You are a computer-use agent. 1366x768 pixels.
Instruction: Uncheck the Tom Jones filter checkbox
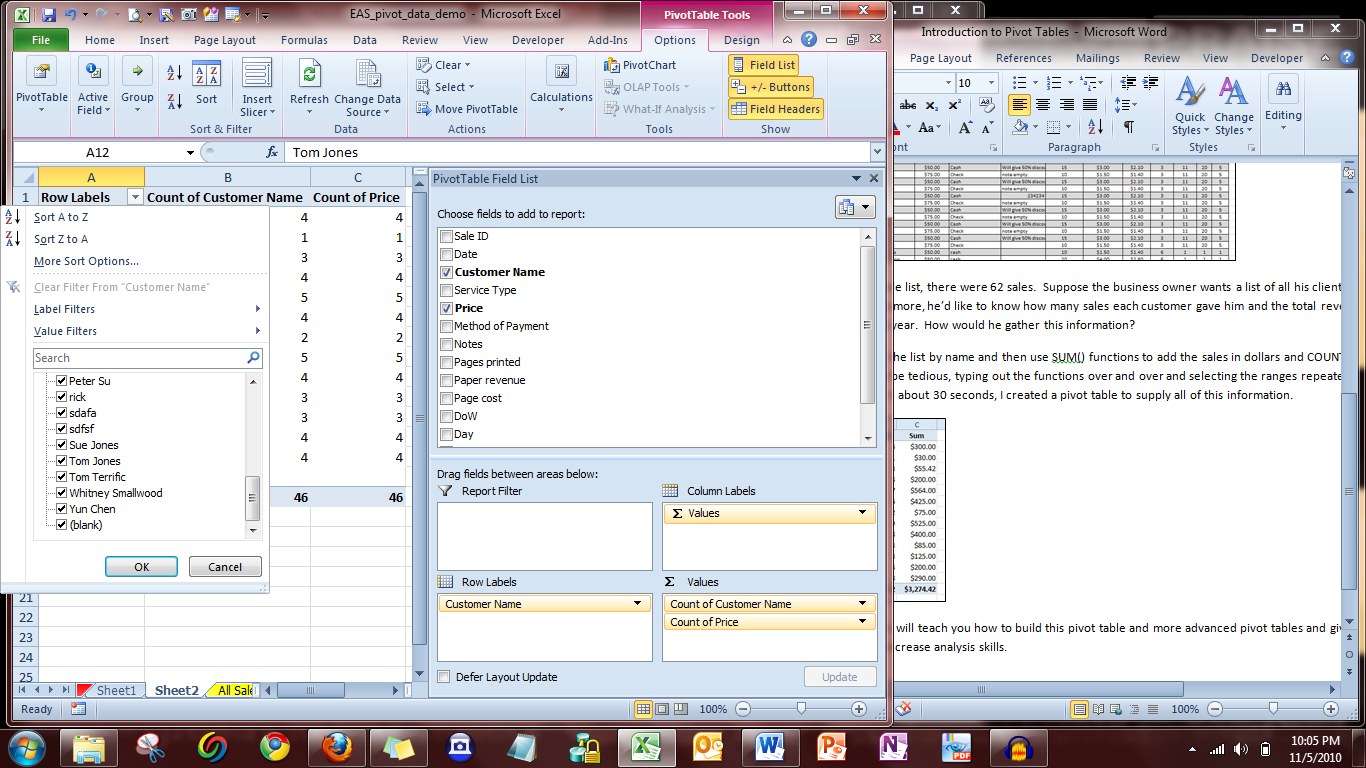[62, 461]
